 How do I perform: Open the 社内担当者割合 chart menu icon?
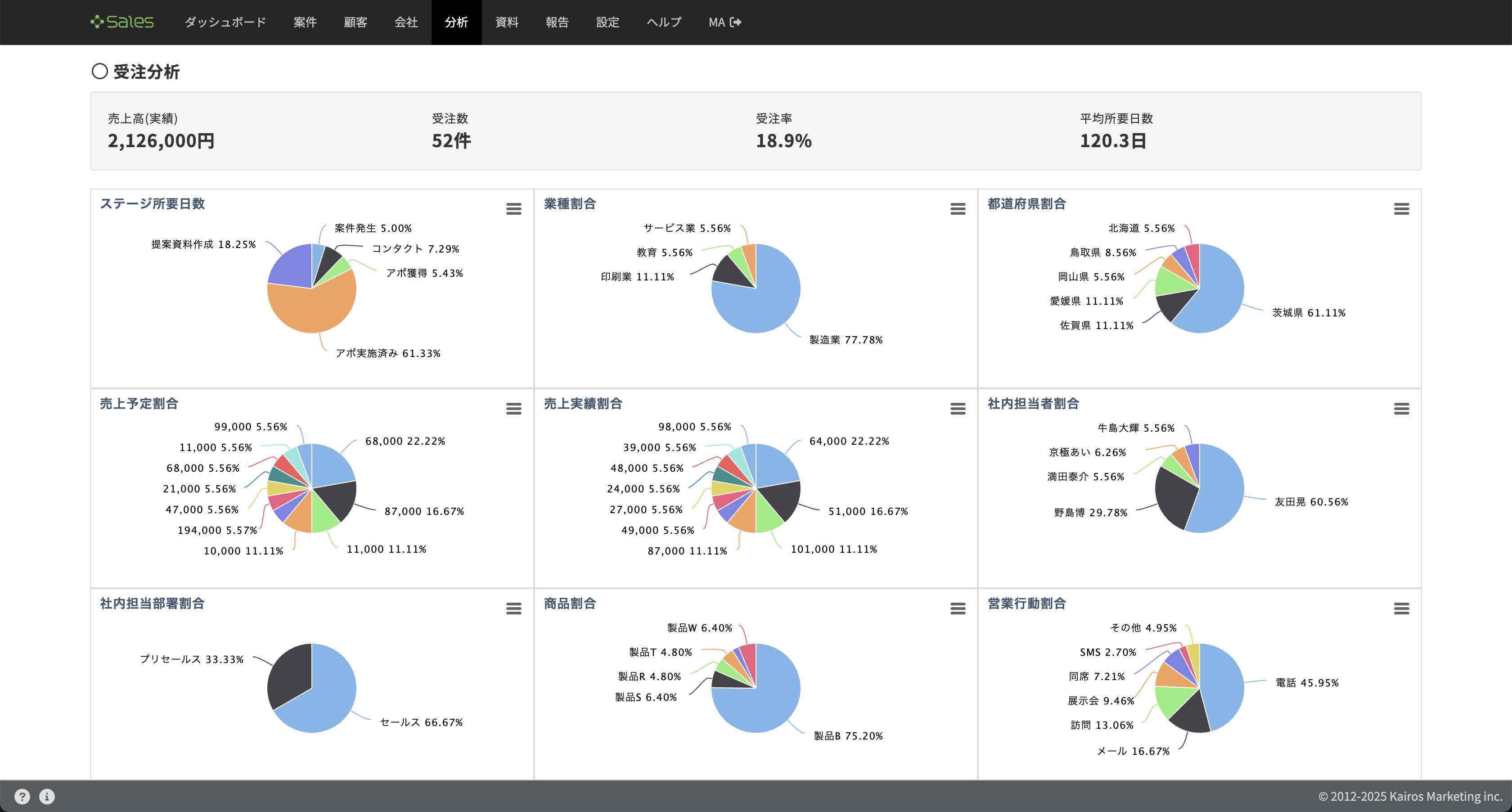1401,409
